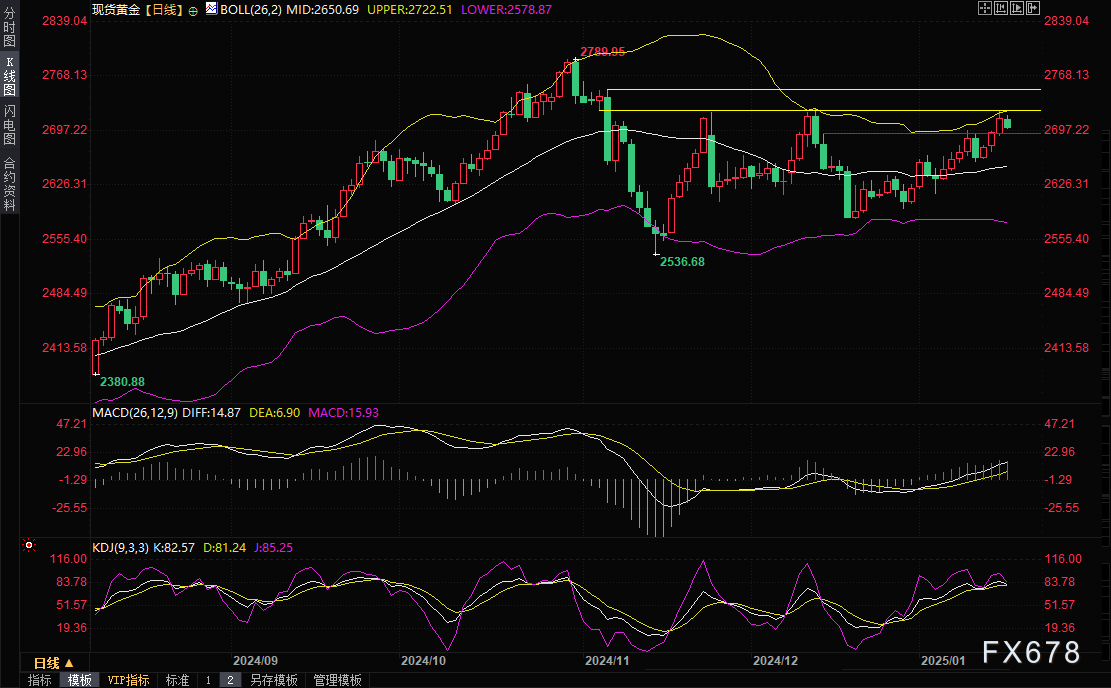Switch to the 指标 bottom tab
Viewport: 1111px width, 688px height.
click(40, 680)
